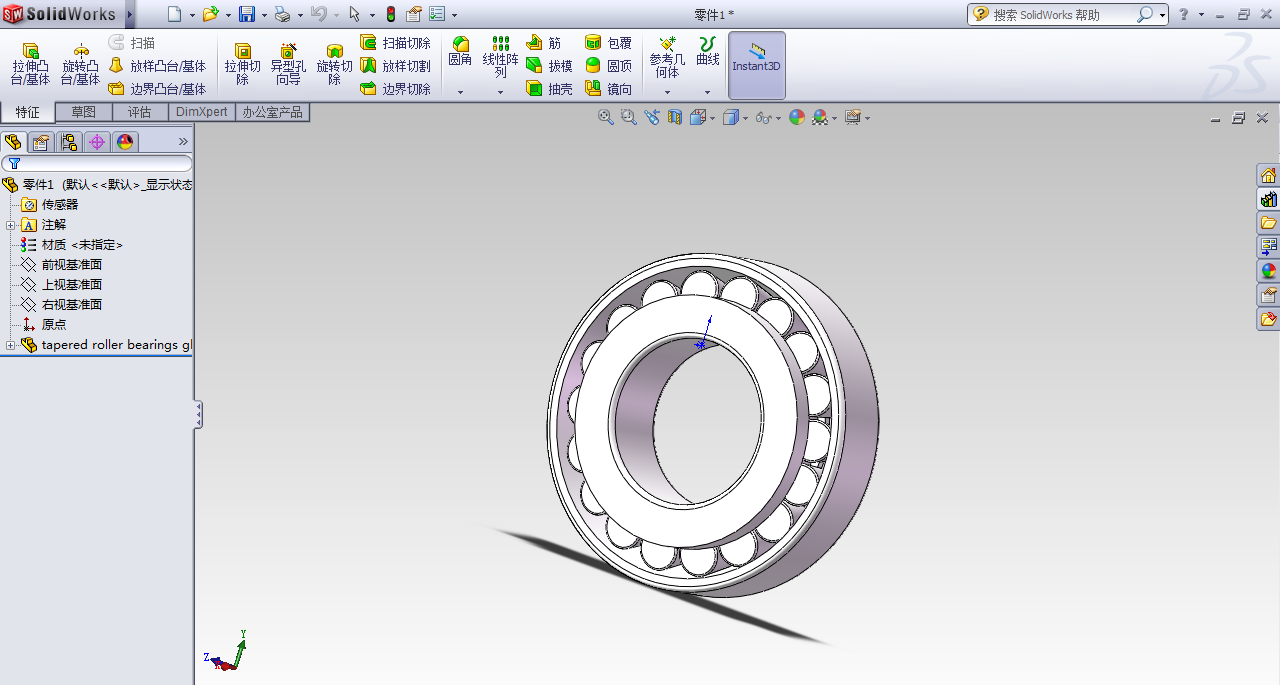This screenshot has width=1280, height=685.
Task: Select the 旋转凸台/基体 revolve boss tool
Action: (x=80, y=64)
